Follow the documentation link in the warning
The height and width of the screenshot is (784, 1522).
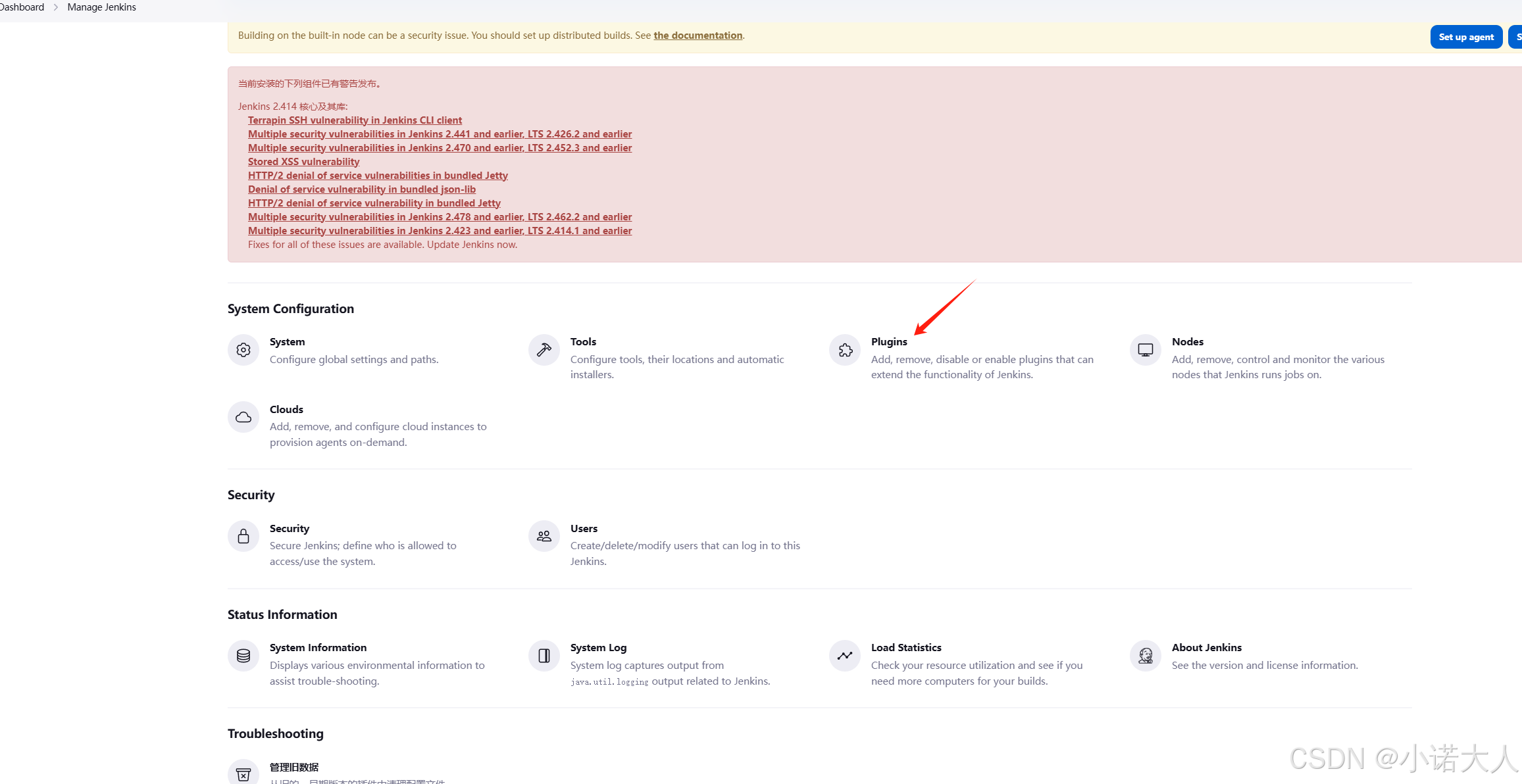pos(698,36)
